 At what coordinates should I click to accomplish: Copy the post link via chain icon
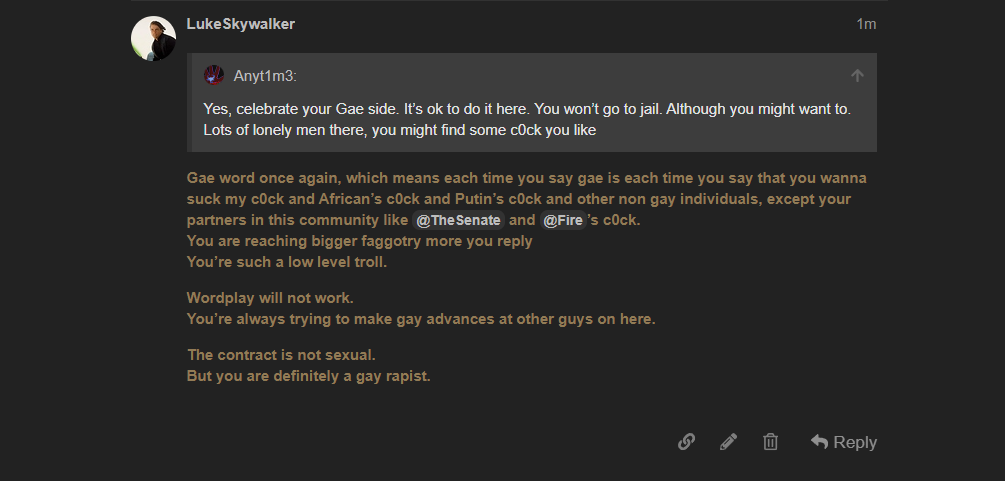pos(686,442)
